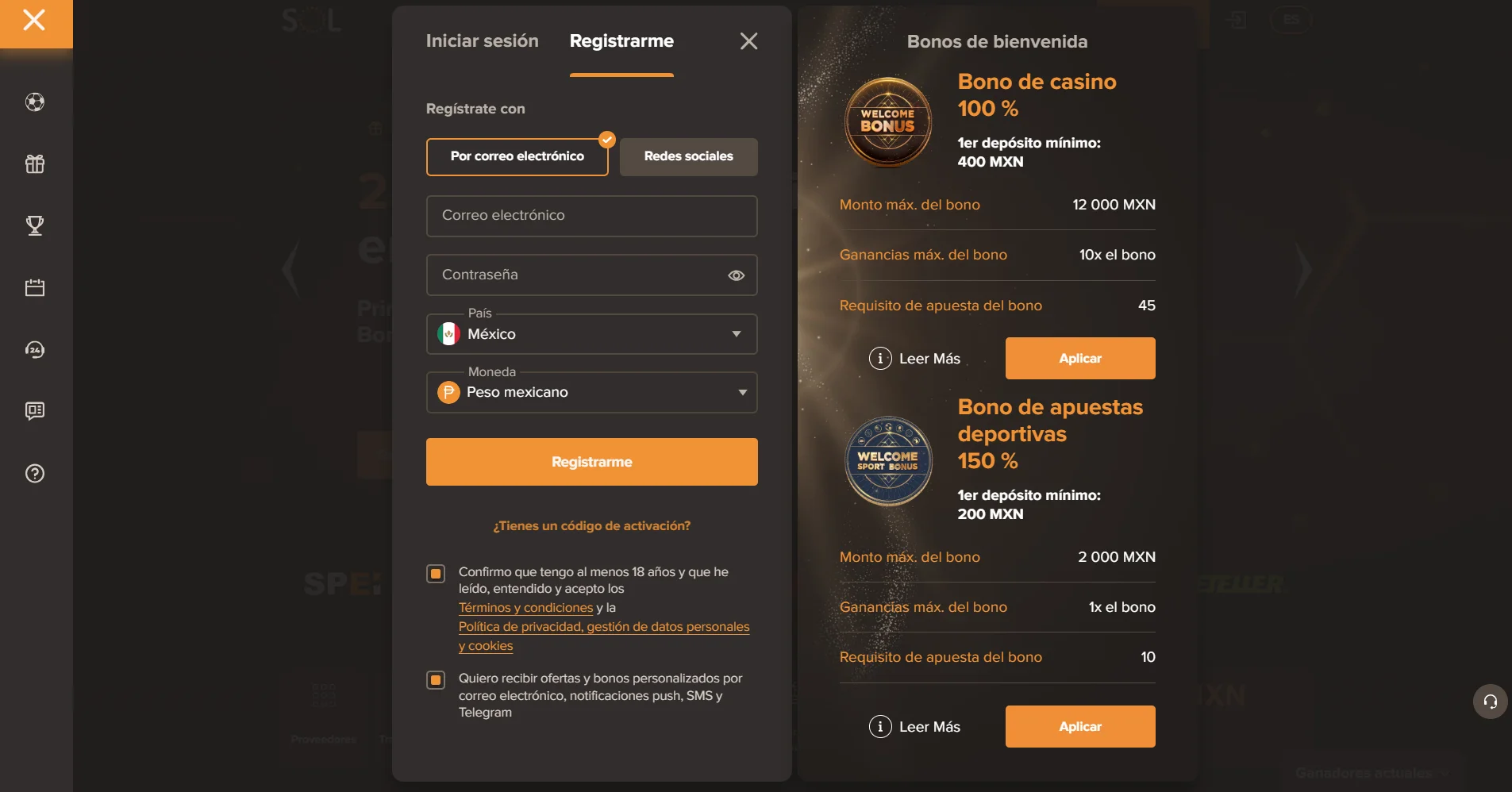Switch to the Iniciar sesión tab

tap(483, 41)
